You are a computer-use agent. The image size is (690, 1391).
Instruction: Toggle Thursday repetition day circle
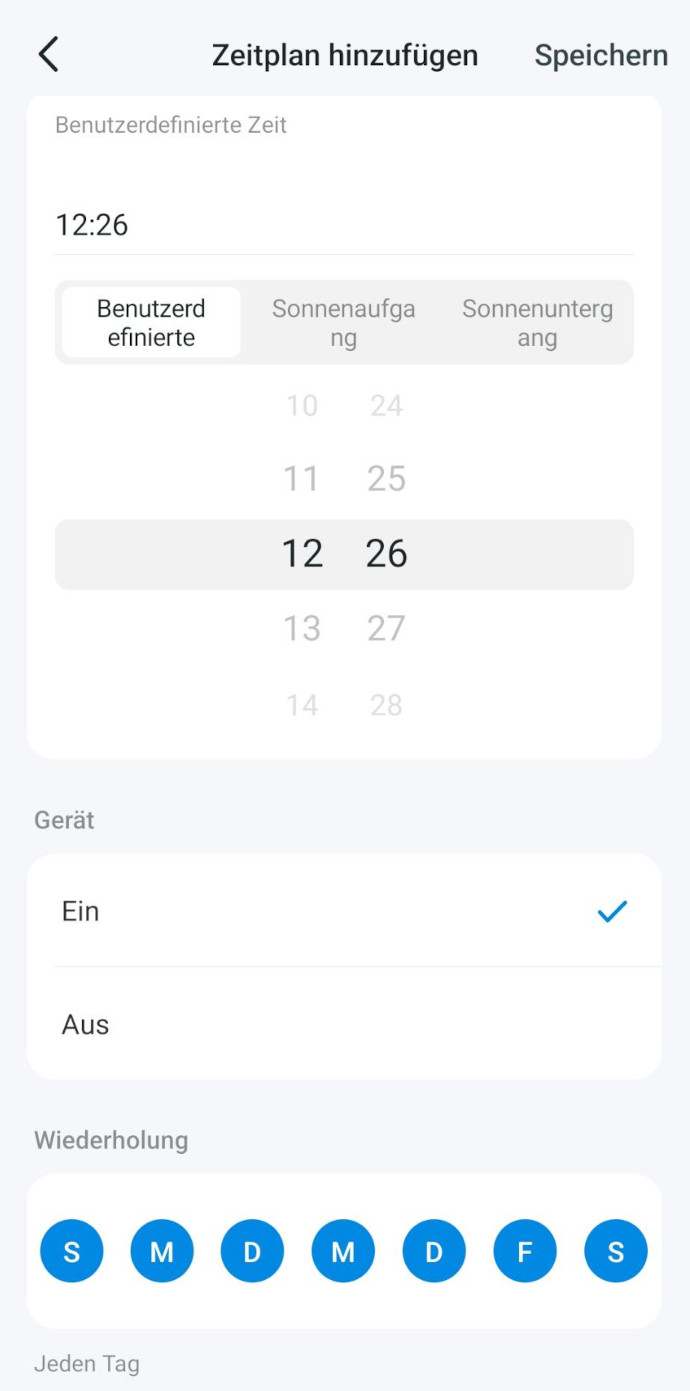[434, 1251]
